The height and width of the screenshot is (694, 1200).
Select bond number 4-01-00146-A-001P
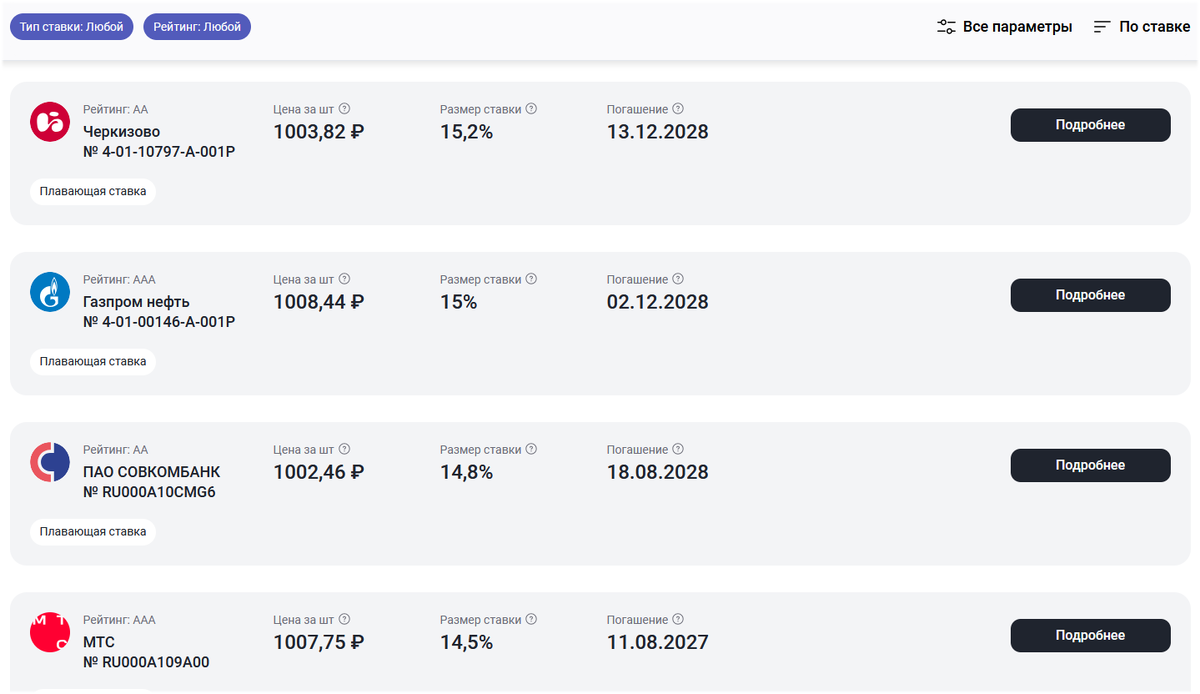[159, 322]
